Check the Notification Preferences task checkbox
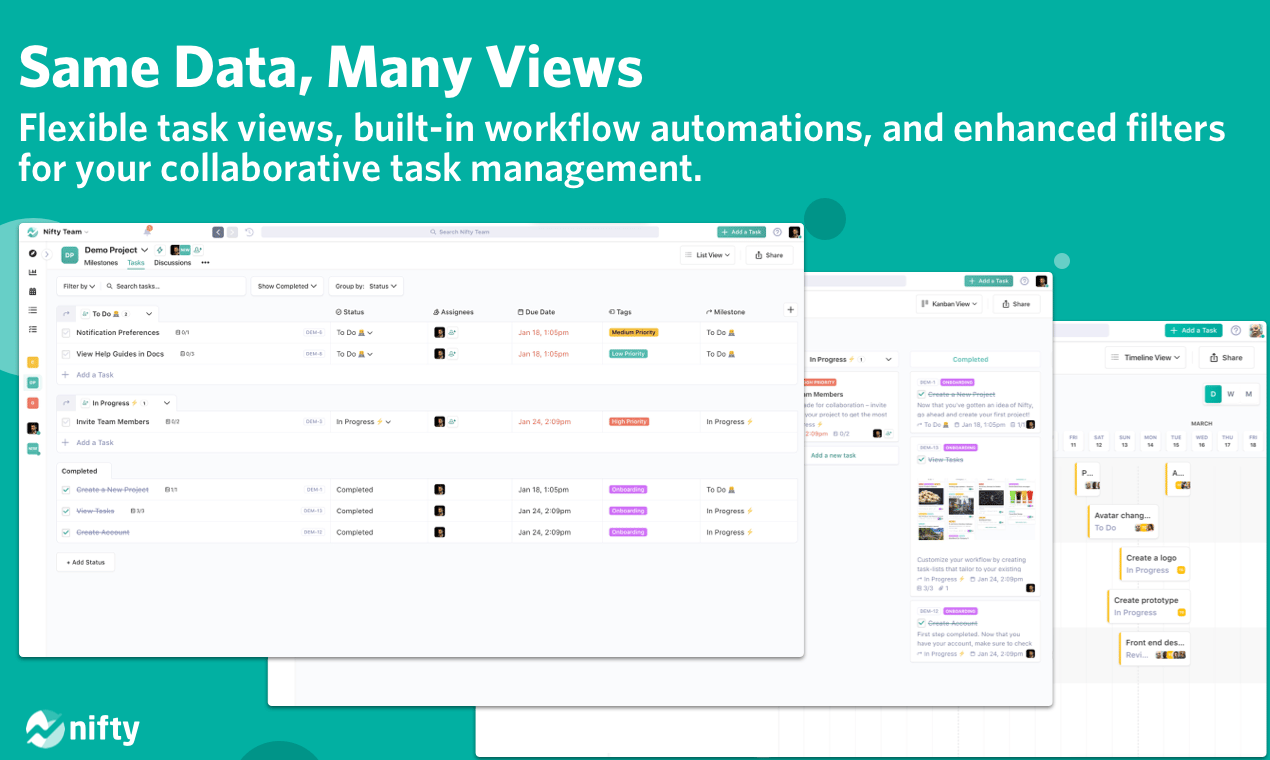Screen dimensions: 1270x760 [66, 333]
